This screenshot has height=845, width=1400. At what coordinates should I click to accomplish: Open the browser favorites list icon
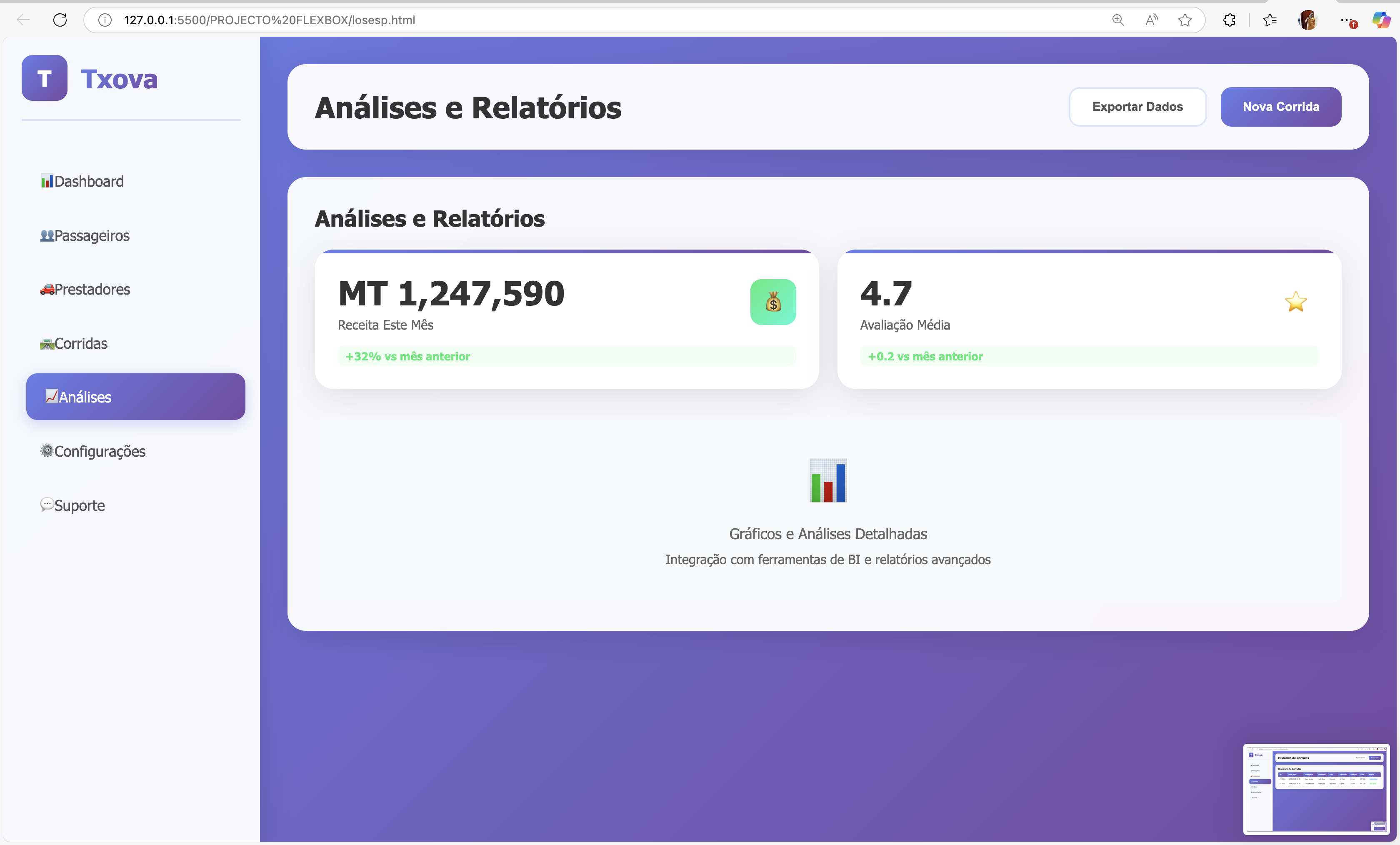tap(1270, 20)
